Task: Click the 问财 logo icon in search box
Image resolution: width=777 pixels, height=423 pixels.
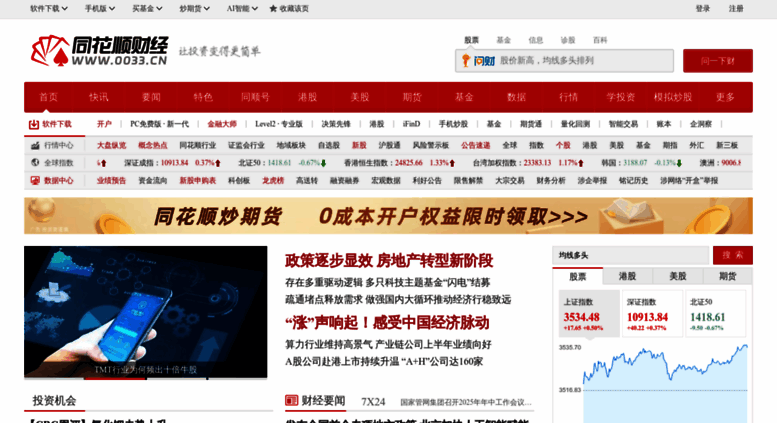Action: 479,60
